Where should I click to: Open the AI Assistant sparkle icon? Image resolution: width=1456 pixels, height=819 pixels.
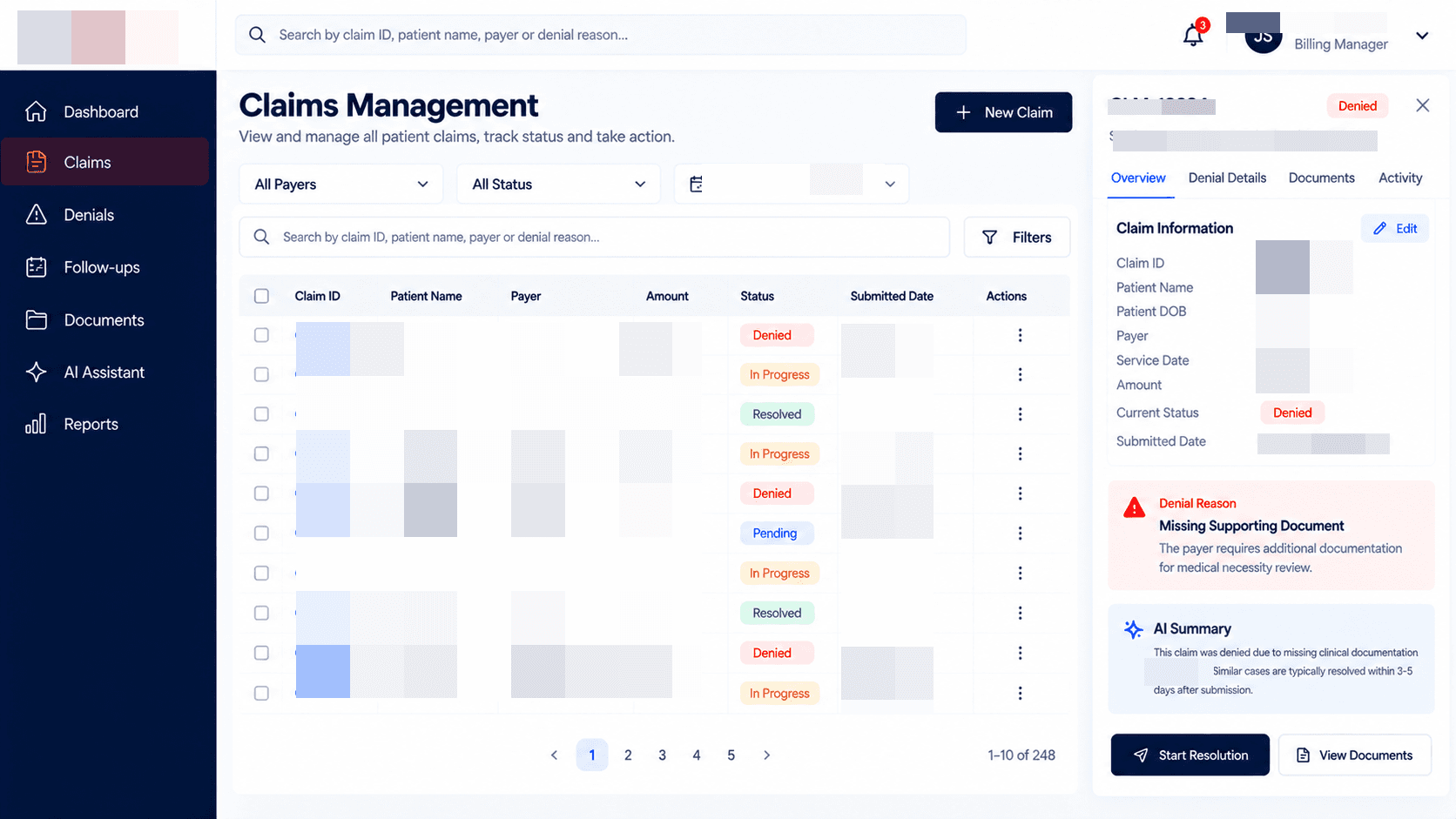tap(36, 372)
